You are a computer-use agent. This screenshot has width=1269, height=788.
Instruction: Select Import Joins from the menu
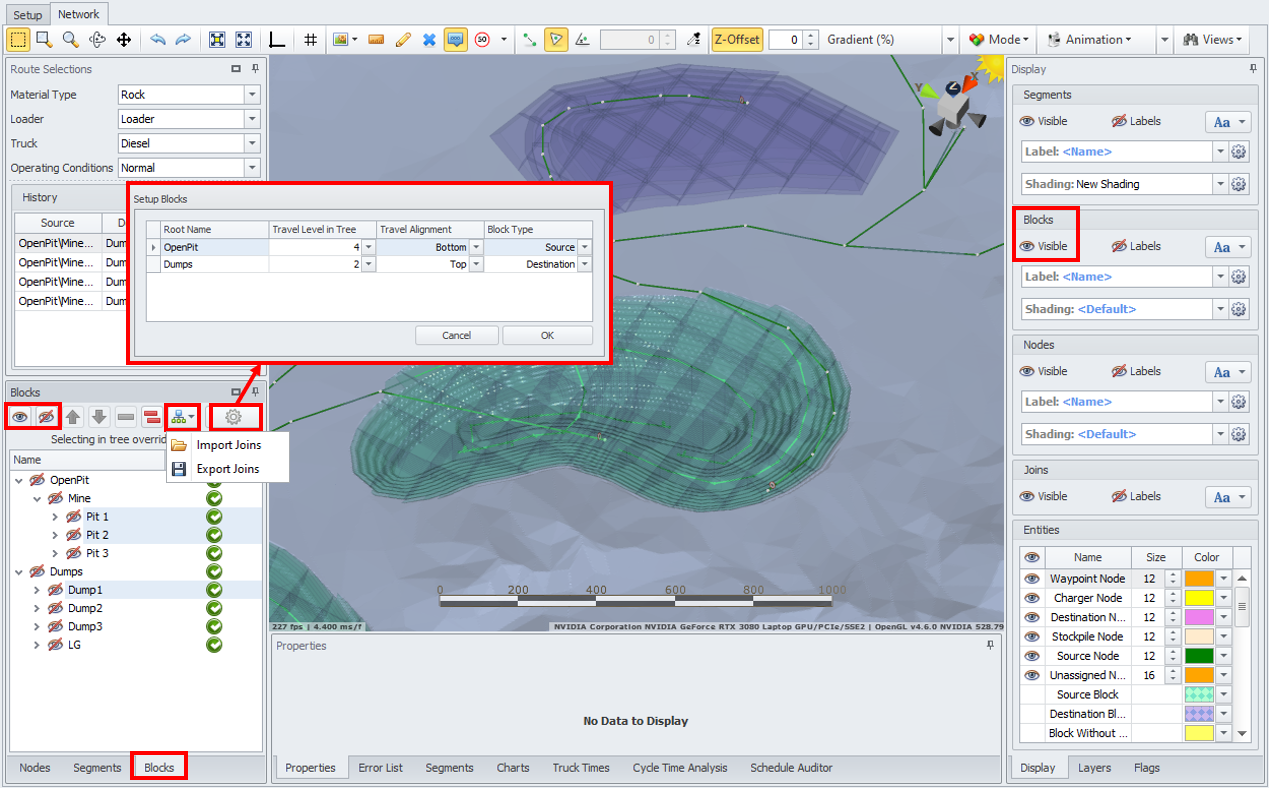click(228, 445)
